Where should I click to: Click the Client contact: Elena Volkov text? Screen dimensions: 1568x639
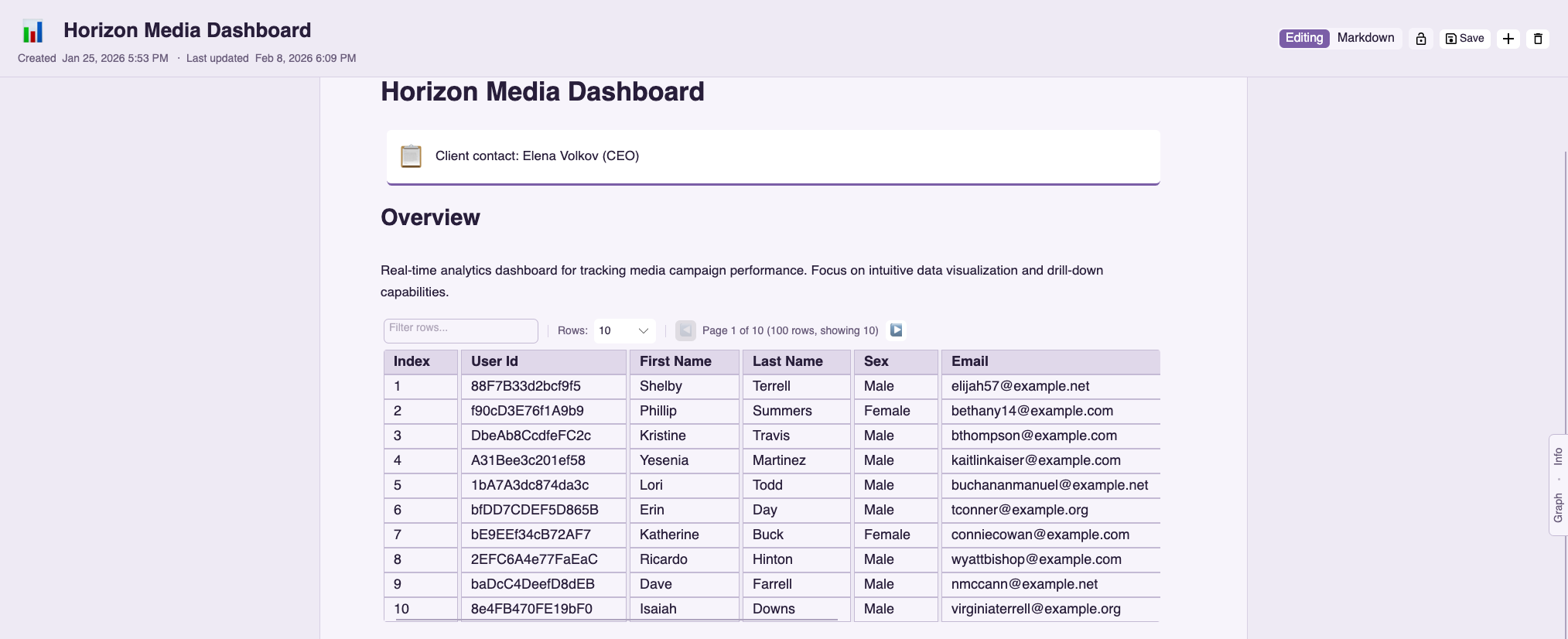point(537,155)
